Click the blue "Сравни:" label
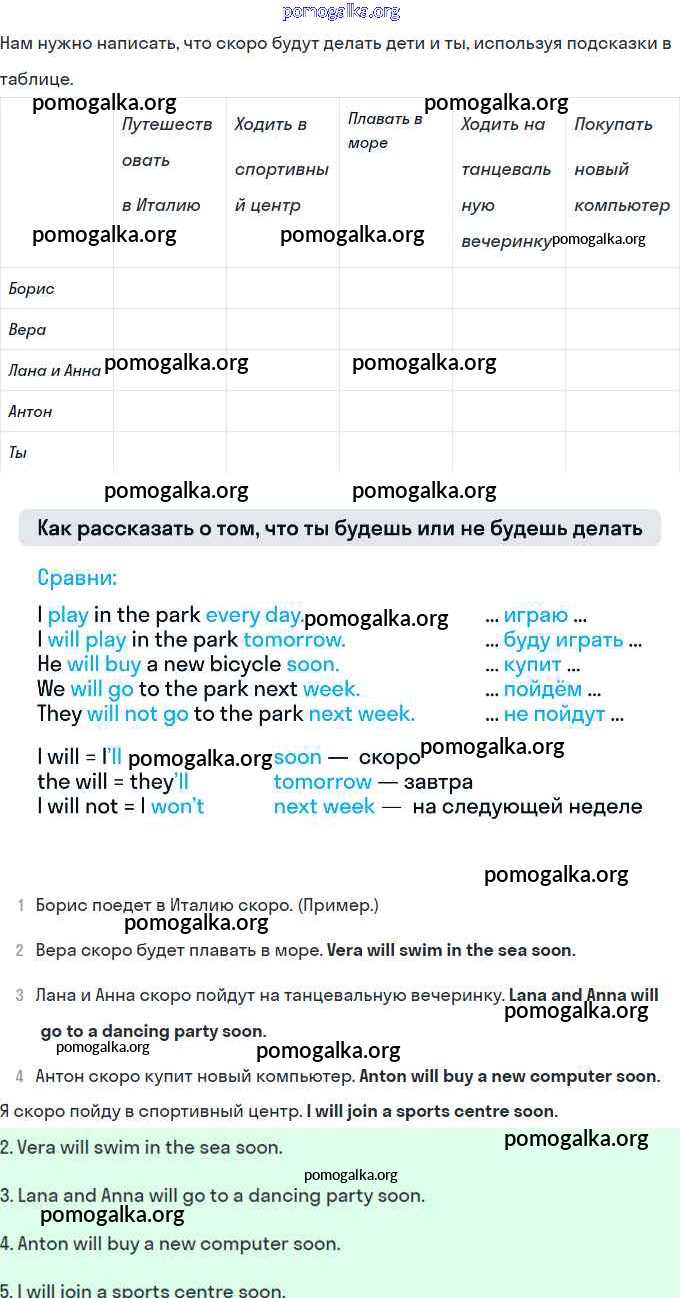This screenshot has height=1298, width=680. [x=77, y=578]
